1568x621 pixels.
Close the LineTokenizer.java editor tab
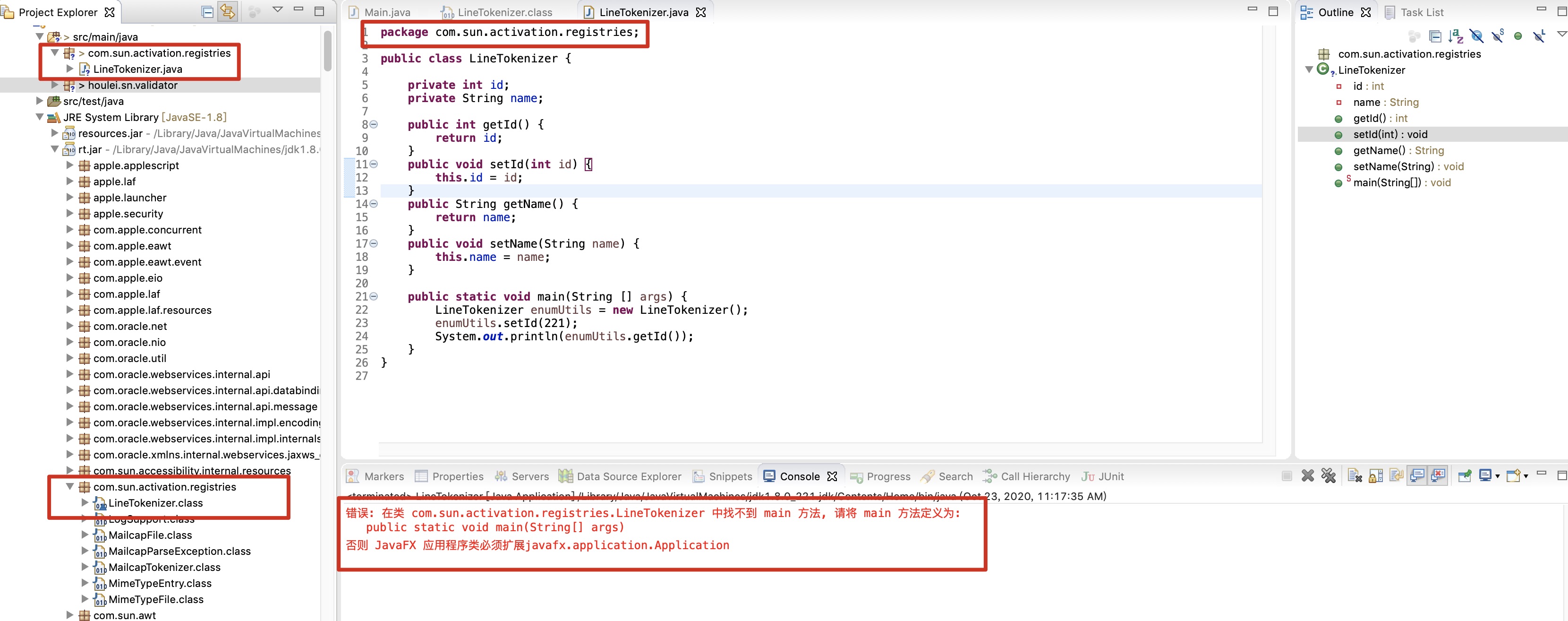tap(700, 12)
